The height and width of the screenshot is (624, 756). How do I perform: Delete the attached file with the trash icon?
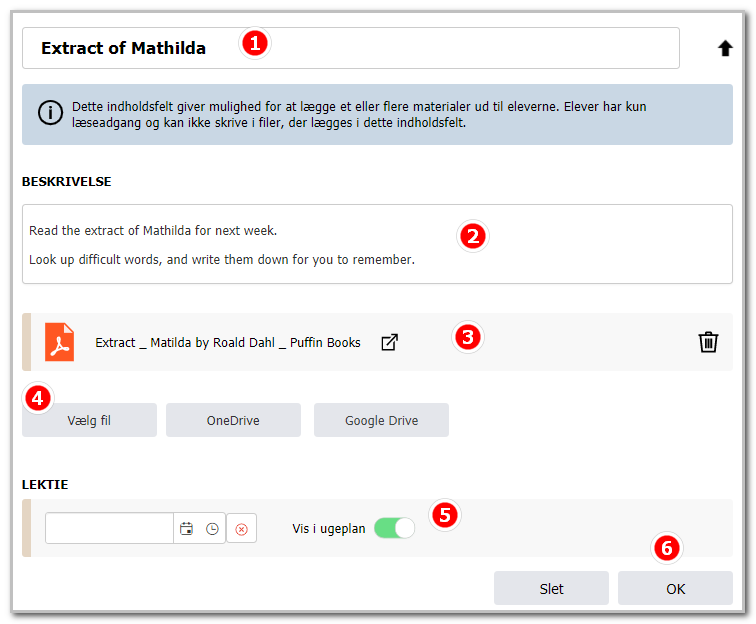click(x=708, y=342)
